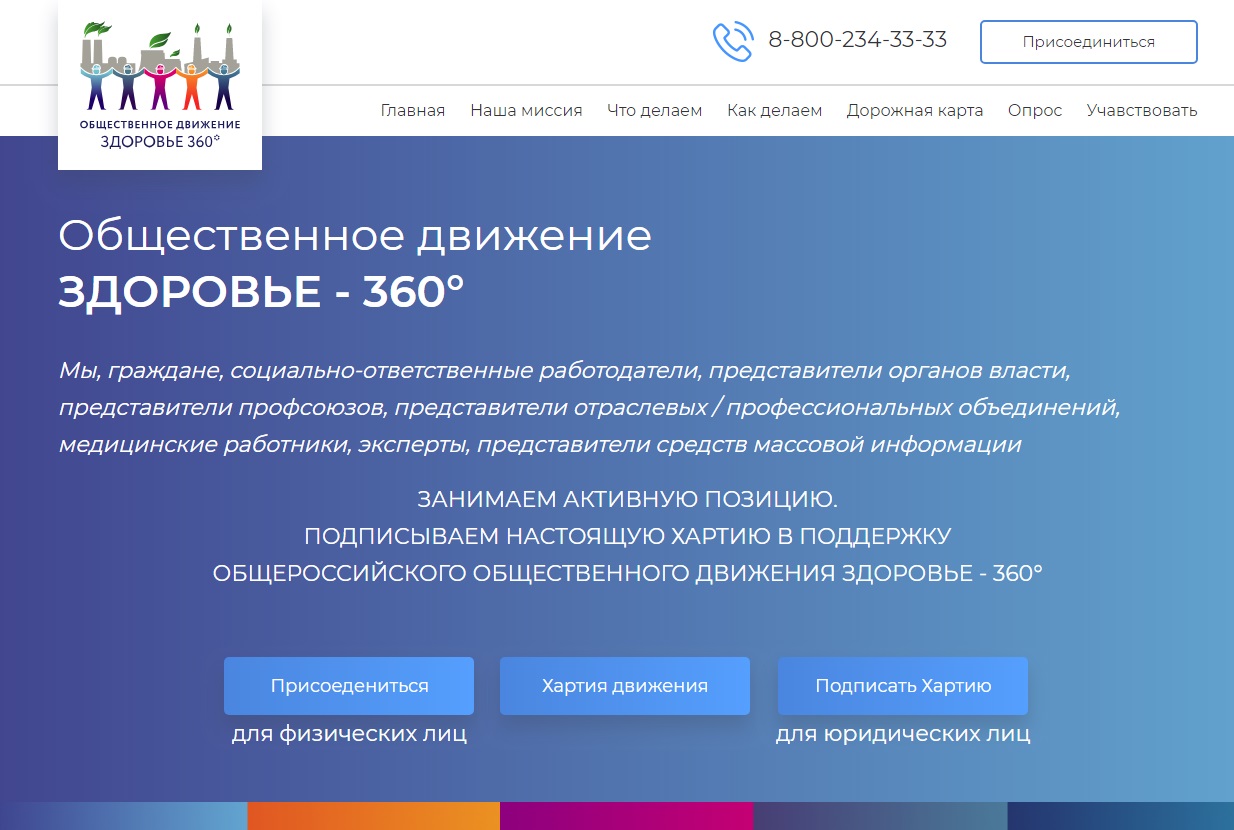
Task: Click the blue Присоедениться button
Action: 349,686
